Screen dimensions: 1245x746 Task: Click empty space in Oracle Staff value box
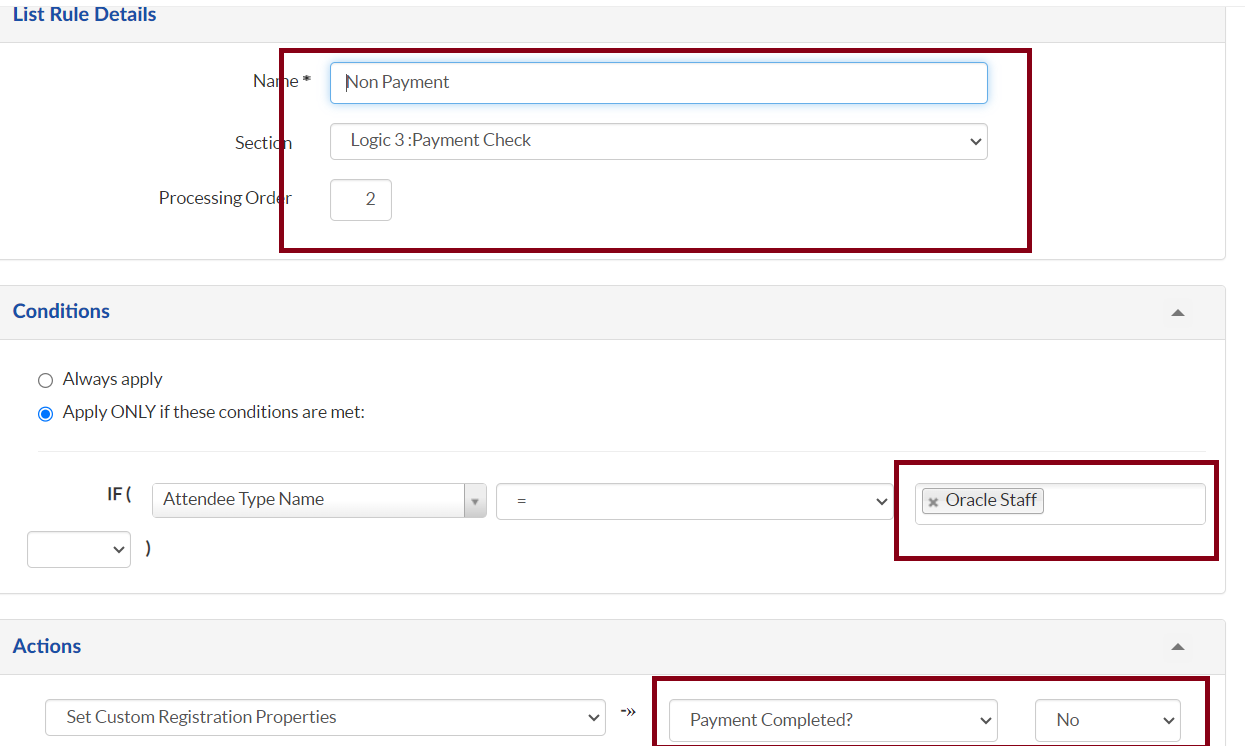1125,503
